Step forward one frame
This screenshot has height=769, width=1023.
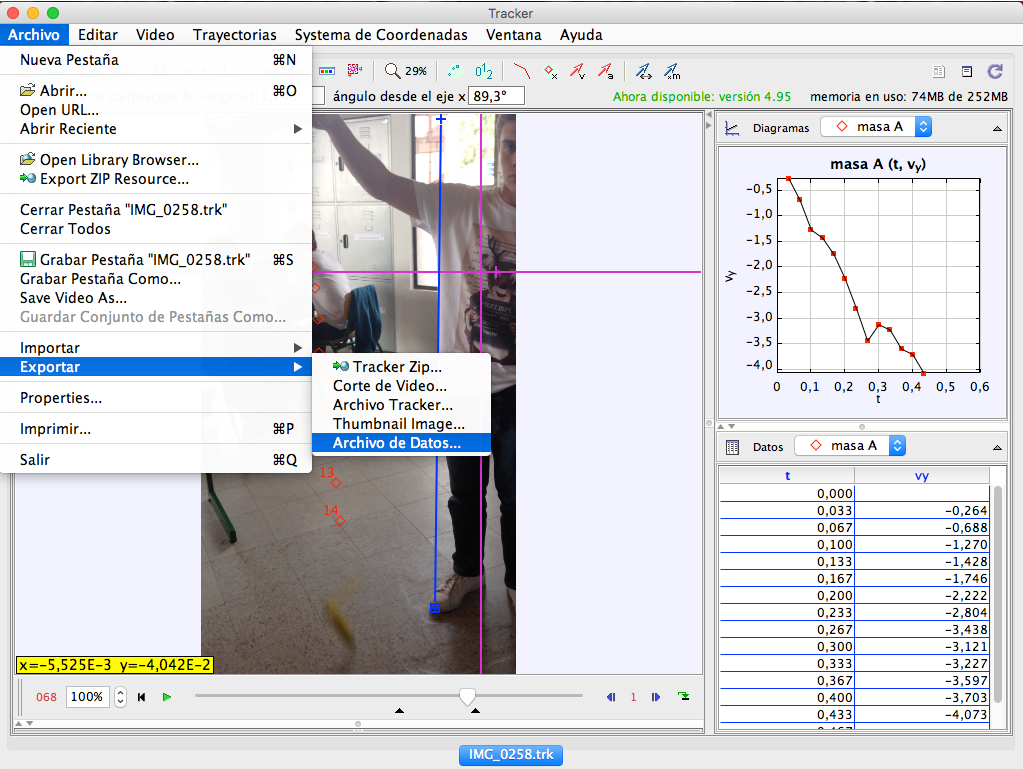click(656, 697)
